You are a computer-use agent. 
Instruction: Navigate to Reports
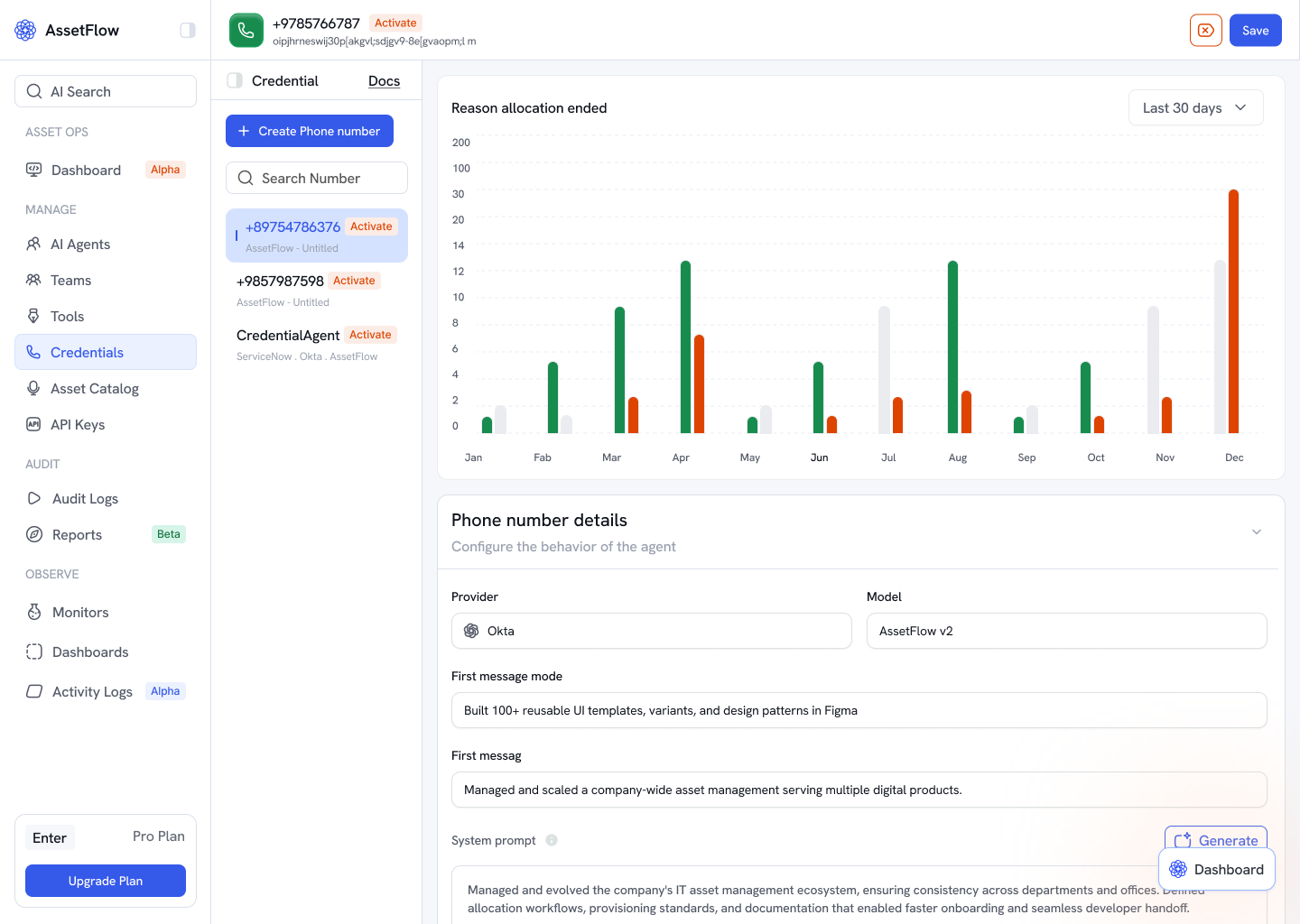pyautogui.click(x=106, y=534)
